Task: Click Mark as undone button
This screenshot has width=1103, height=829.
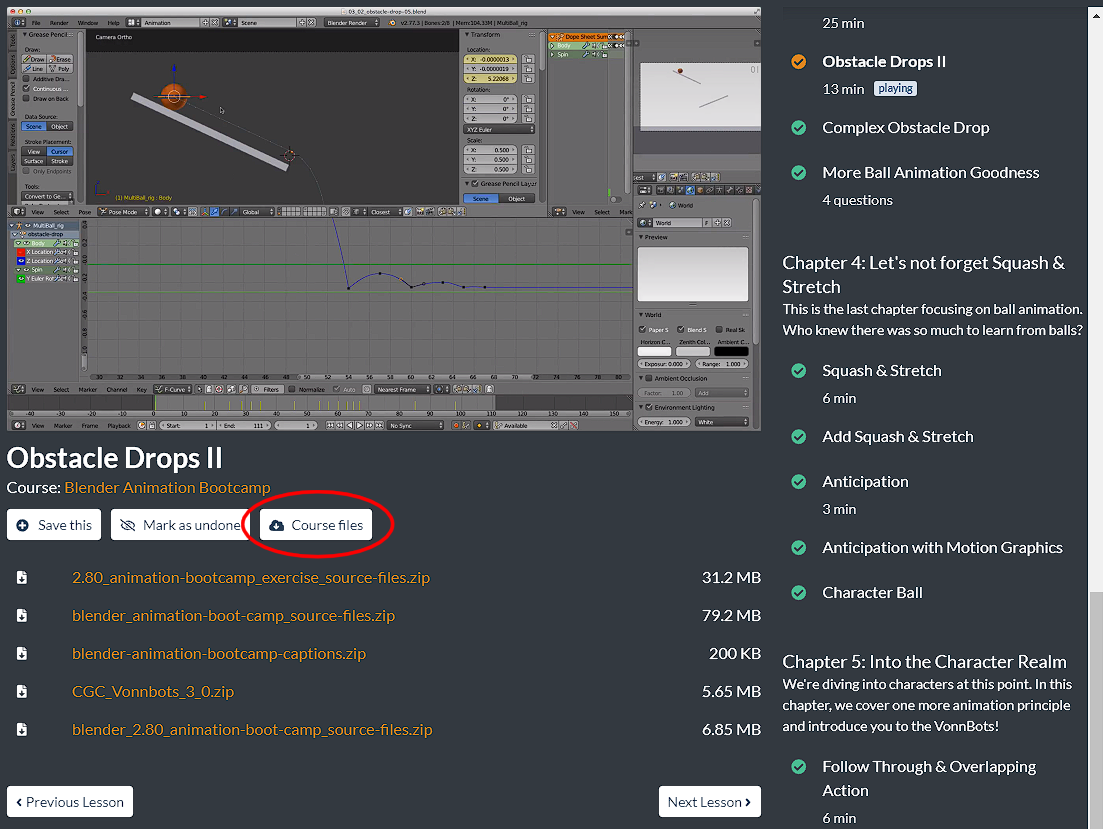Action: coord(181,525)
